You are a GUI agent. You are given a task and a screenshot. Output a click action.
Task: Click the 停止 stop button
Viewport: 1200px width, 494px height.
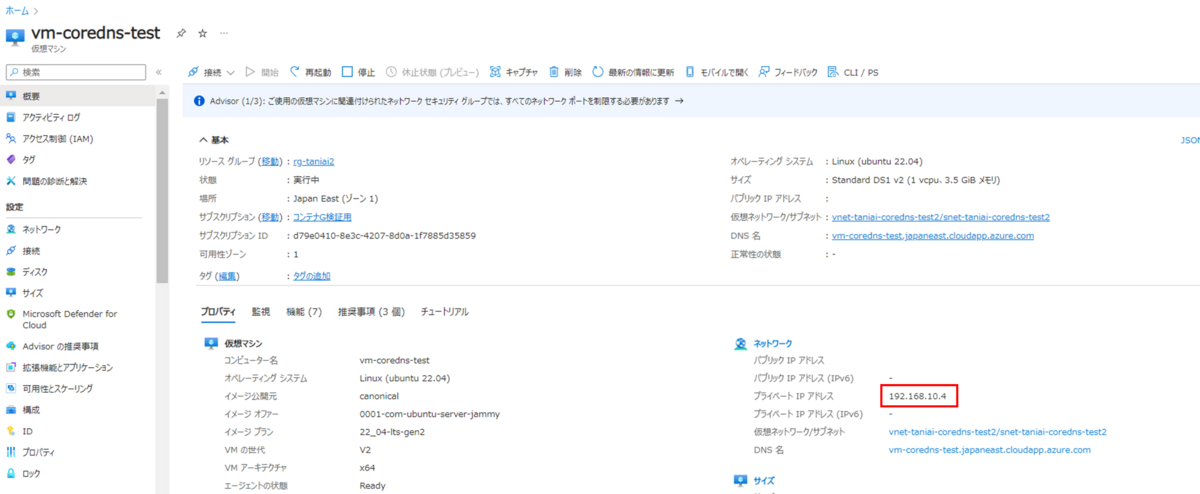[x=358, y=72]
